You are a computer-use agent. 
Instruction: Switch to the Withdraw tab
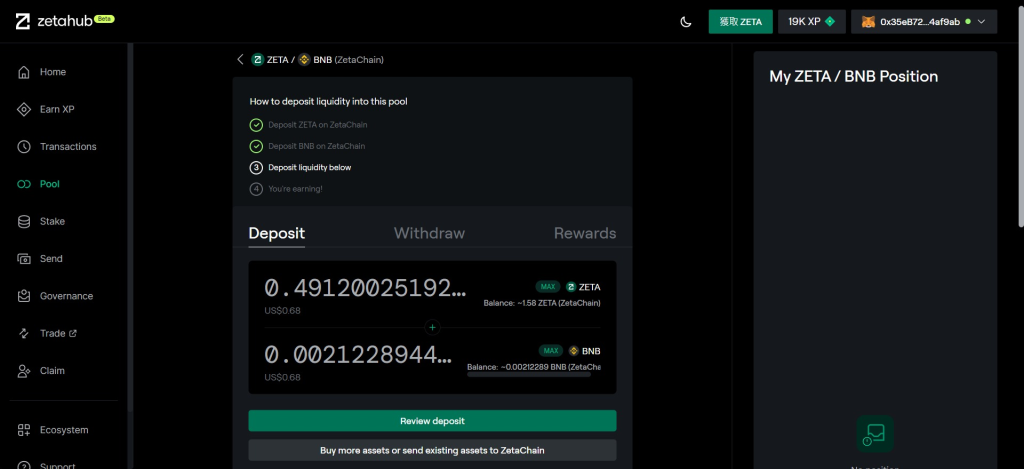coord(429,233)
